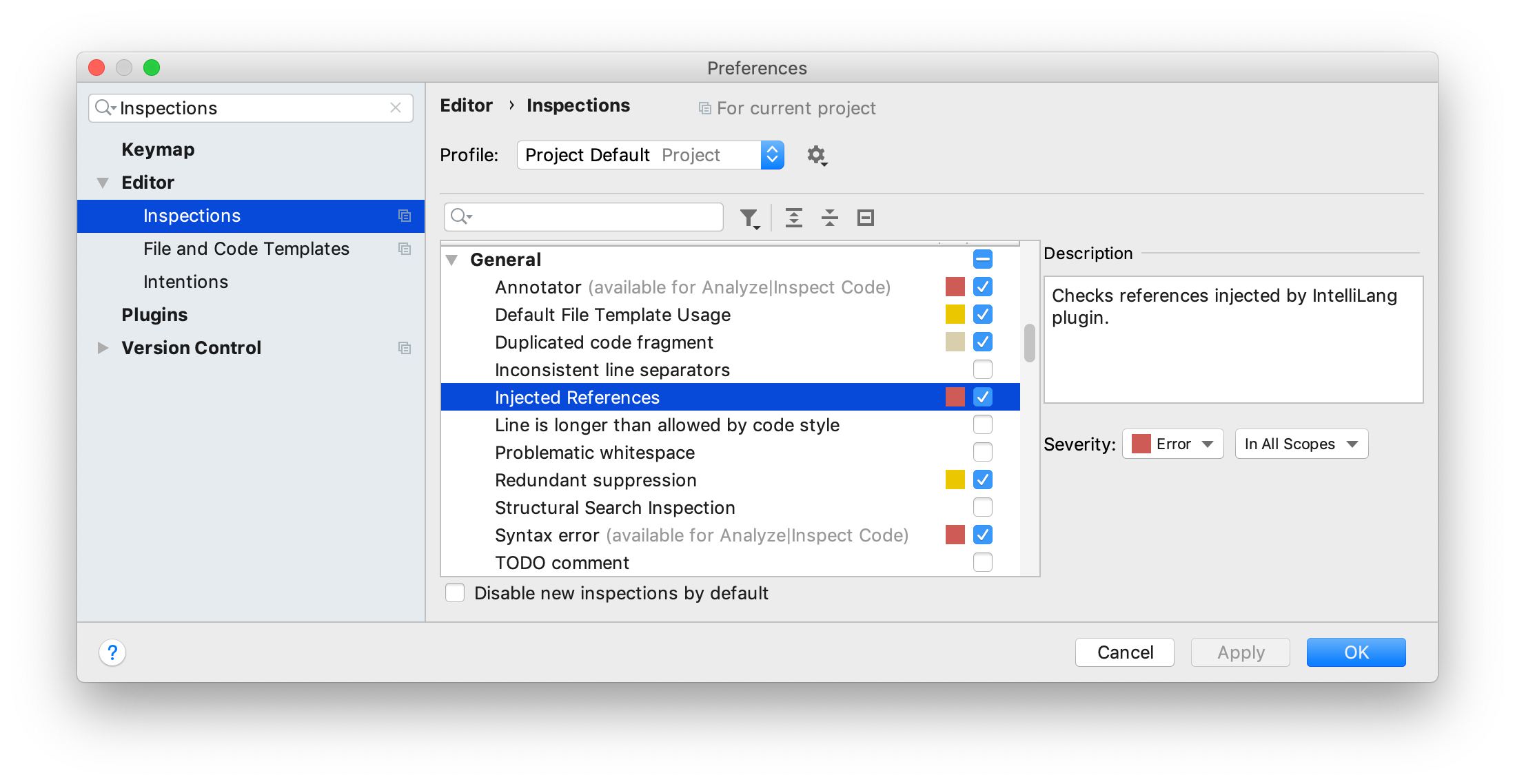
Task: Click the reset to empty square icon
Action: (866, 218)
